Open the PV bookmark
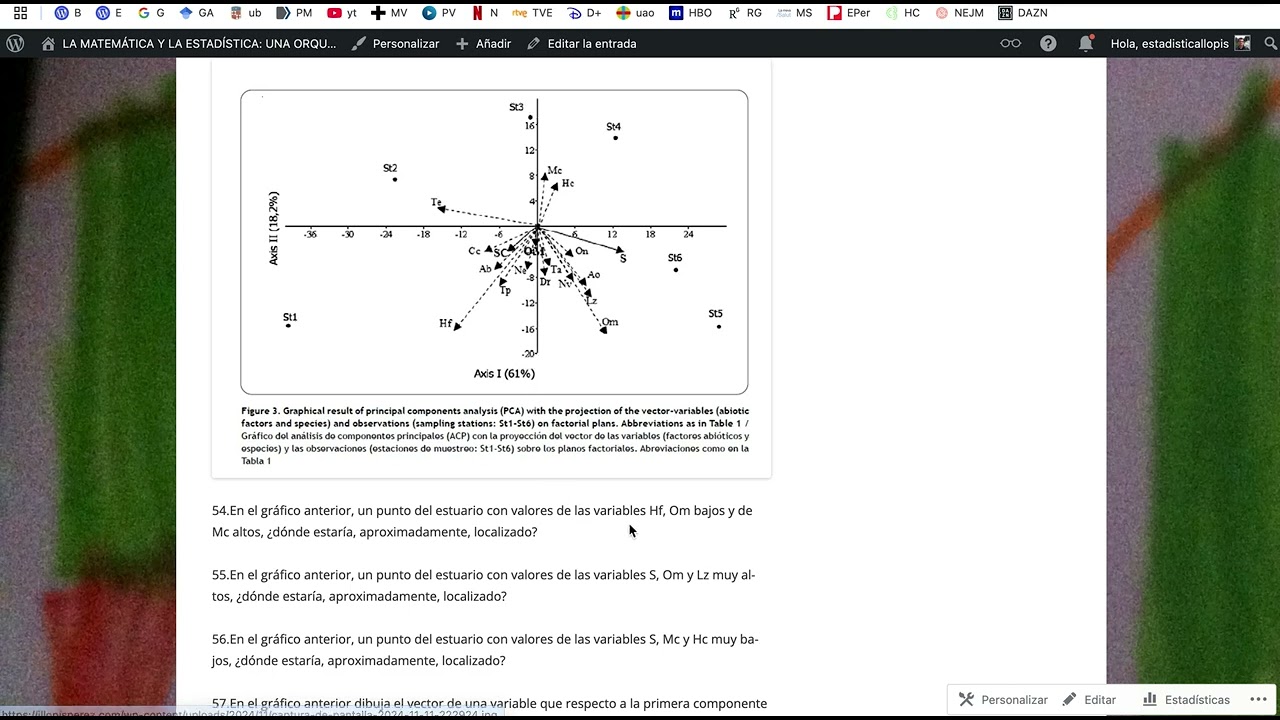Viewport: 1280px width, 720px height. 439,13
